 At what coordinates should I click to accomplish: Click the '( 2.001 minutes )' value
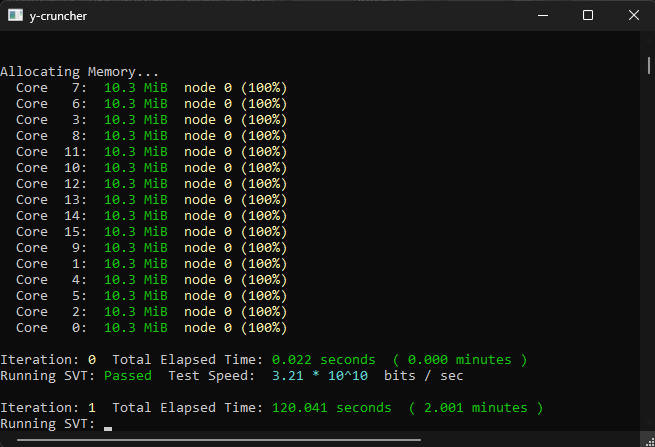pyautogui.click(x=476, y=408)
